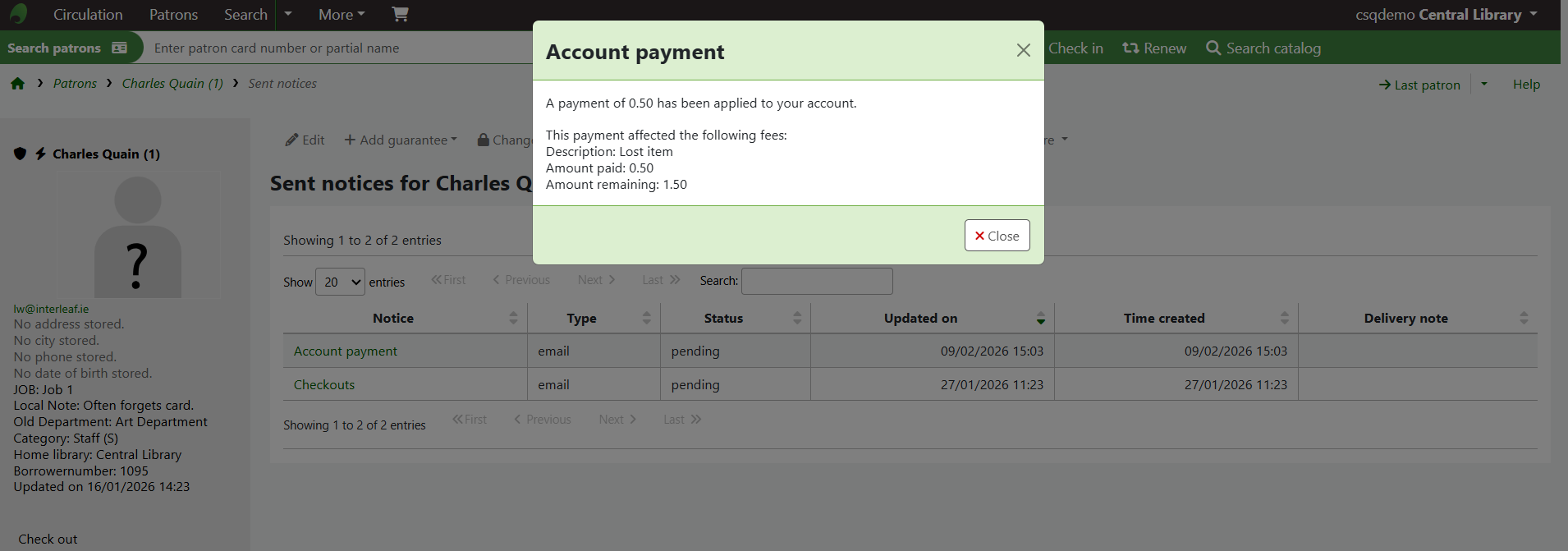Close the Account payment dialog with X
Screen dimensions: 1568x551
[x=1023, y=51]
